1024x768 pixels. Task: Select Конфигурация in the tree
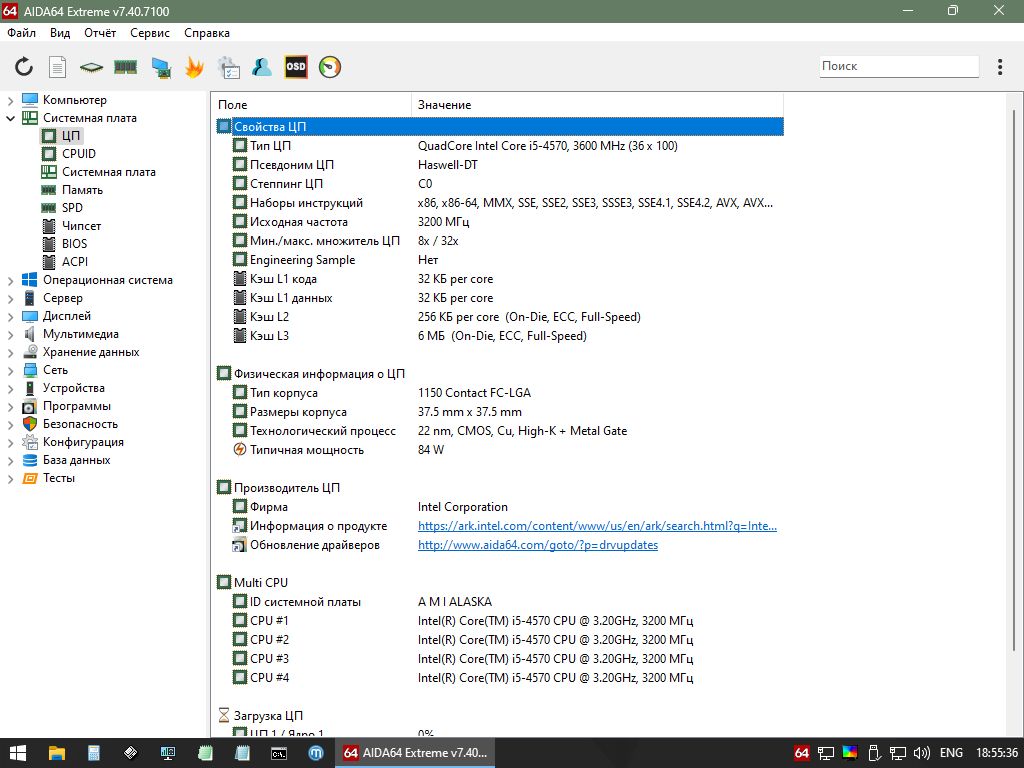pos(83,441)
